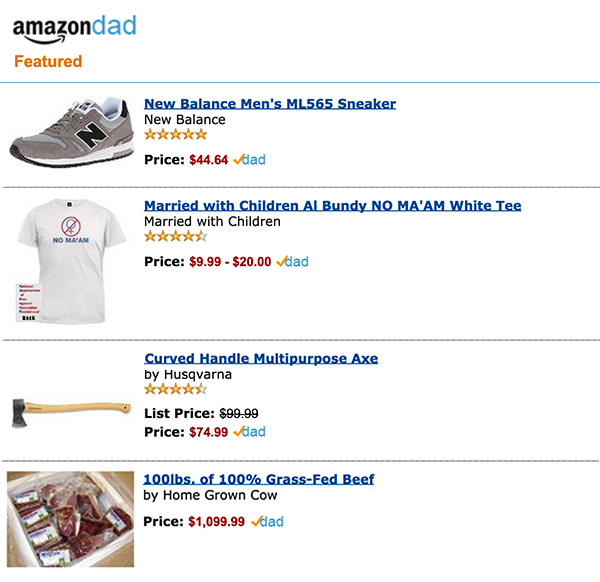Image resolution: width=600 pixels, height=582 pixels.
Task: Open Married with Children NO MA'AM Tee link
Action: 332,206
